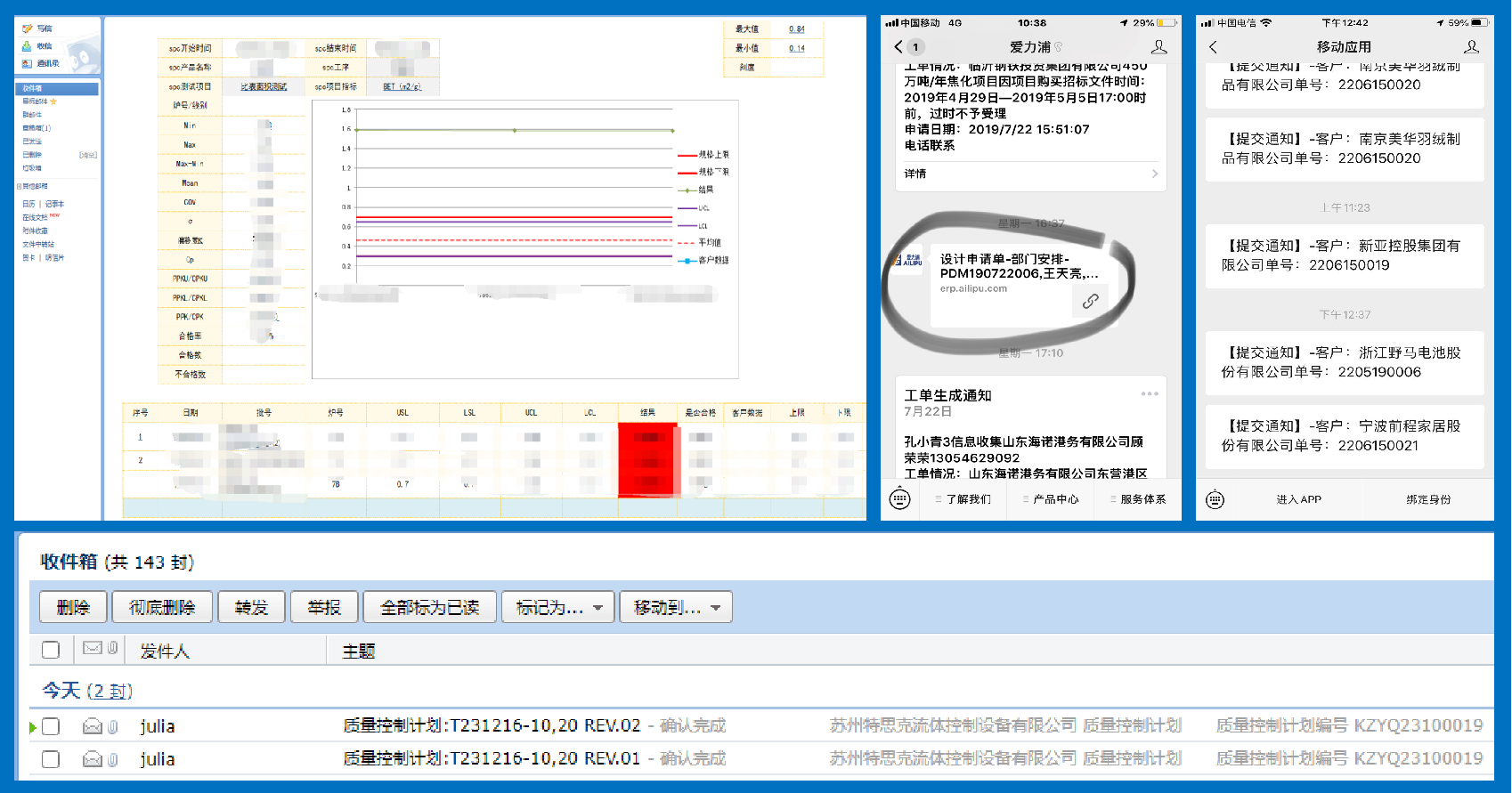Select 收件箱 folder in sidebar
This screenshot has height=793, width=1512.
[57, 88]
